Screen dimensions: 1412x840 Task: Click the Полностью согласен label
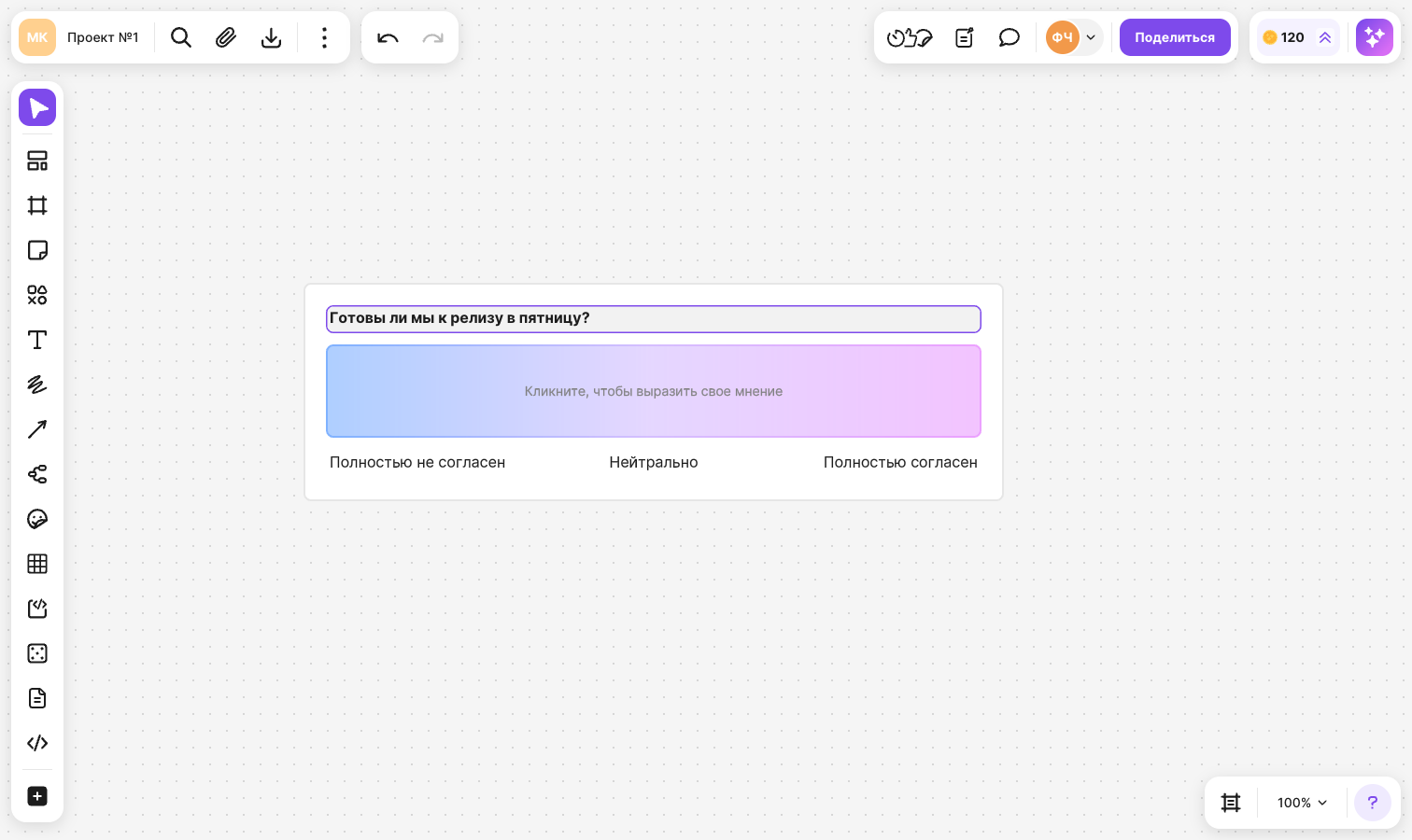click(900, 462)
